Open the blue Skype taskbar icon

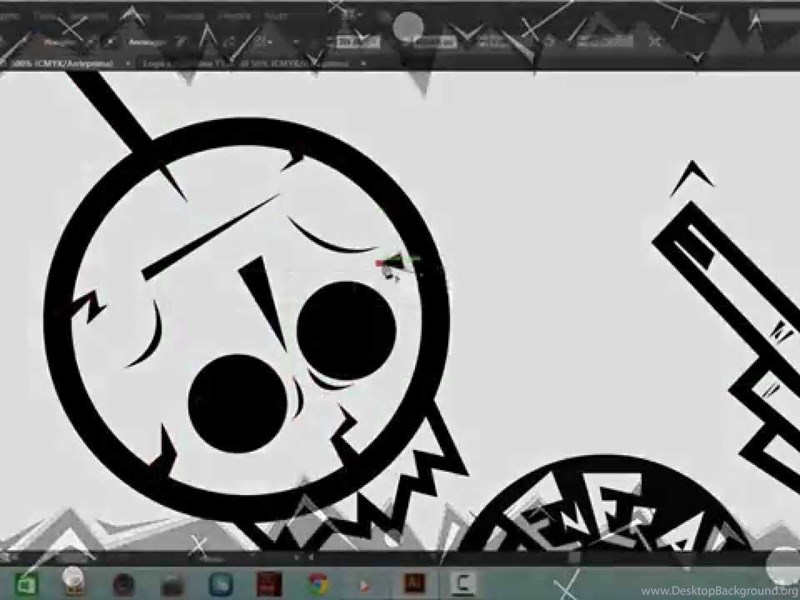point(221,584)
